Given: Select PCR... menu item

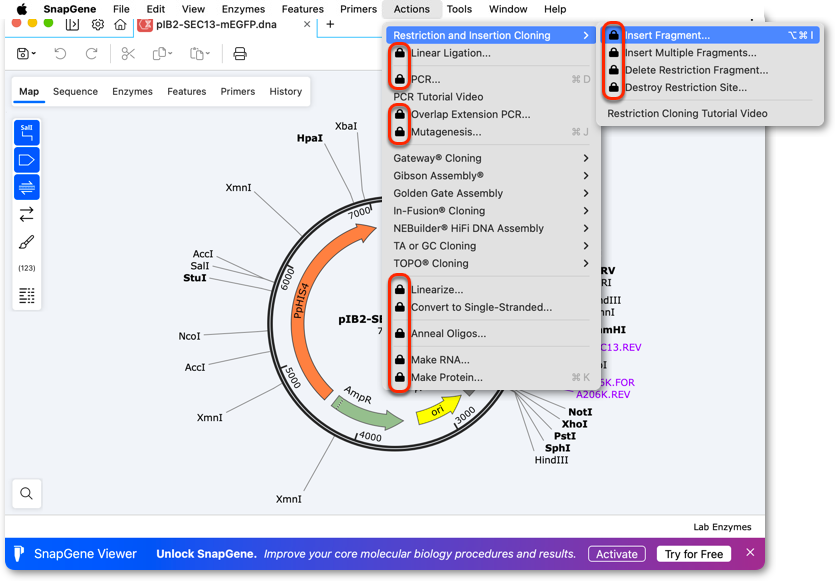Looking at the screenshot, I should (490, 79).
